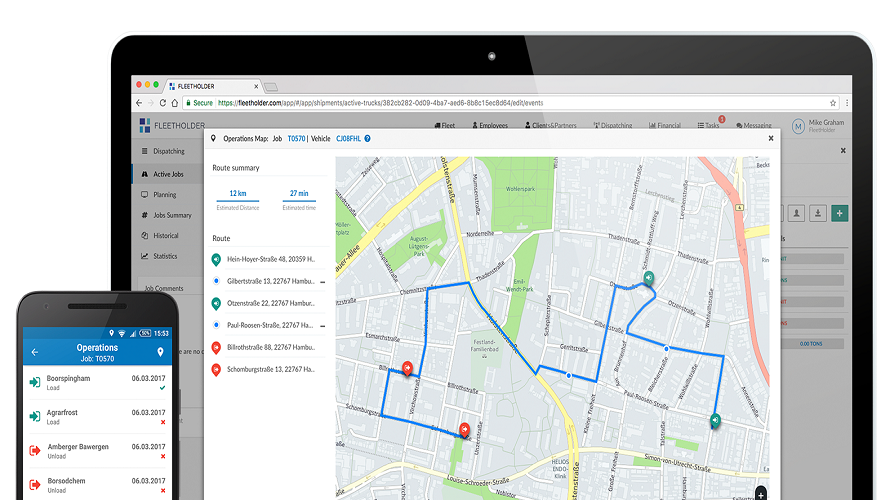Click the Fleetholder logo

tap(173, 125)
